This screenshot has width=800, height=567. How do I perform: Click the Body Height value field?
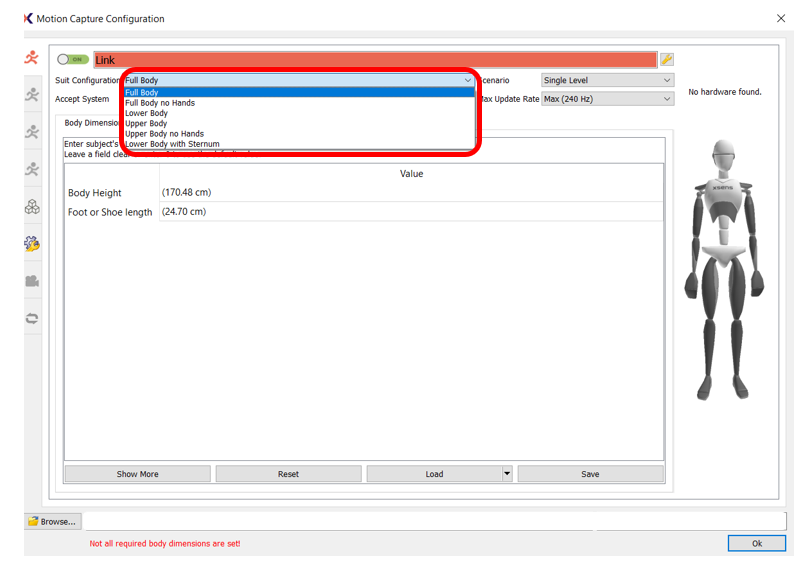pos(410,192)
